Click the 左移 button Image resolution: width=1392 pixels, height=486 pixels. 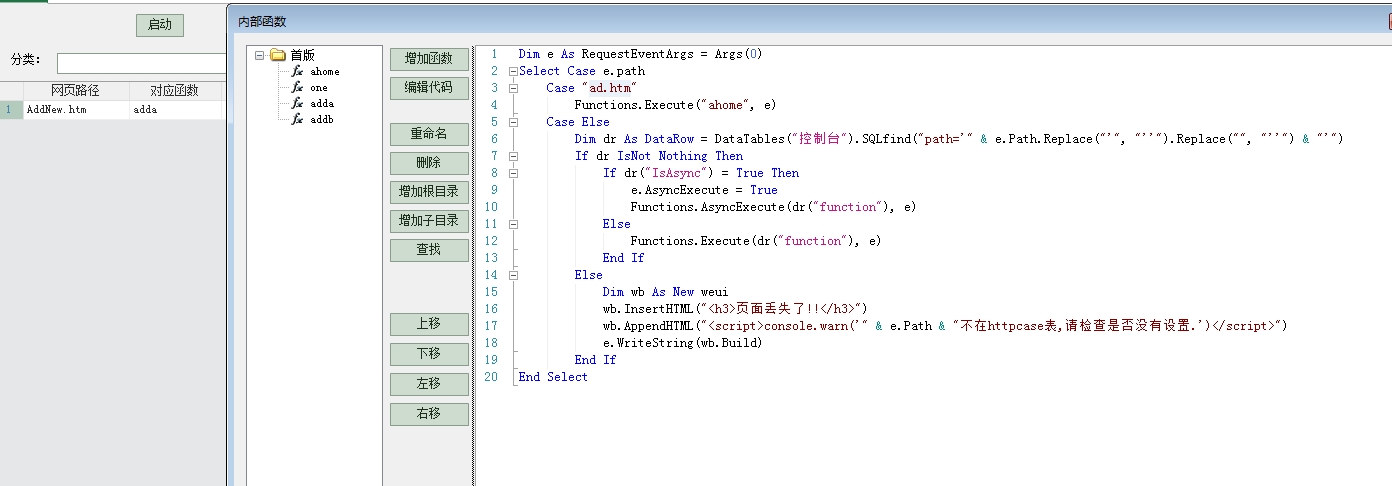[429, 384]
